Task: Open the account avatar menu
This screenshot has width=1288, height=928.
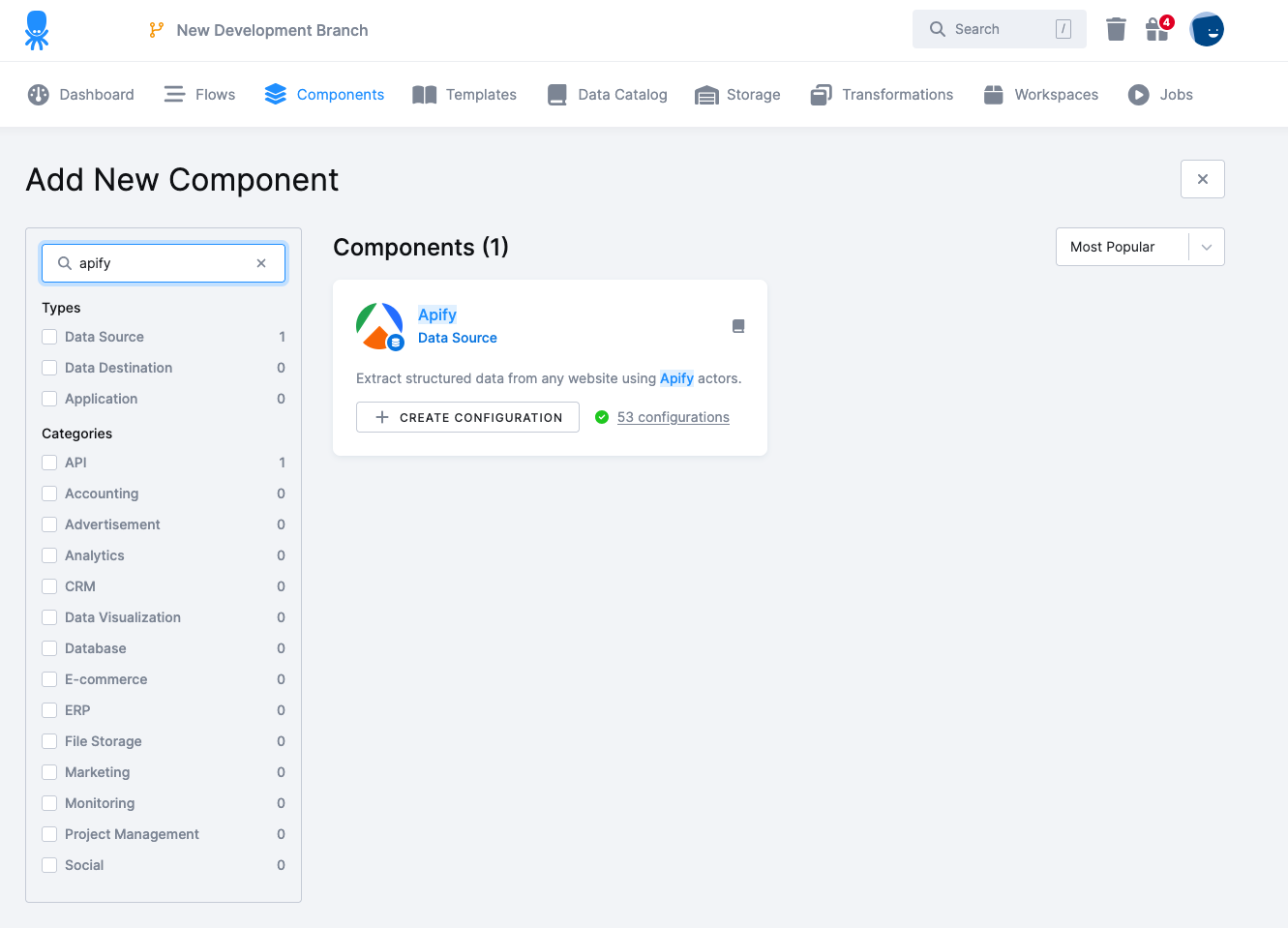Action: tap(1207, 29)
